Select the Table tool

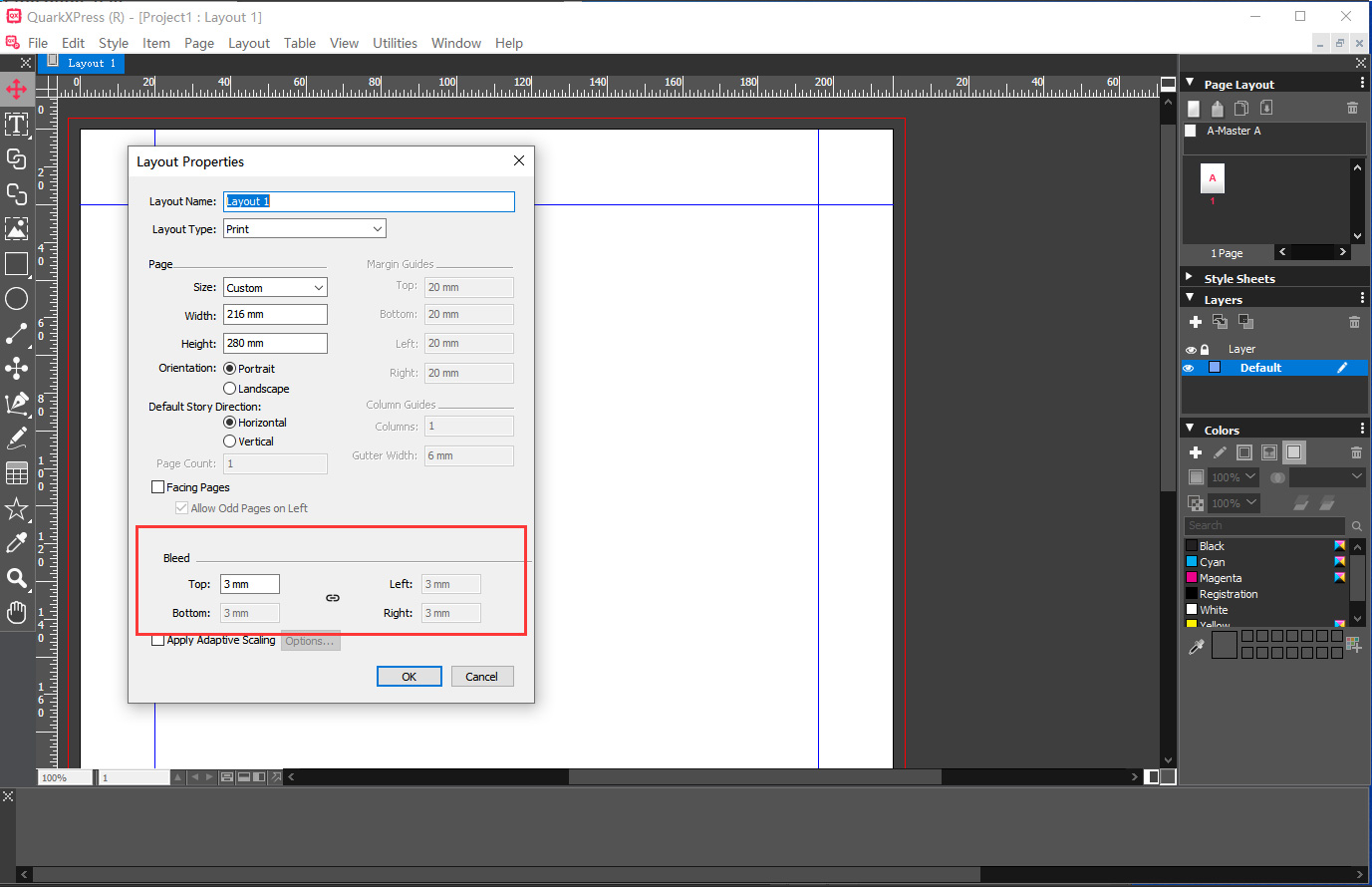tap(17, 472)
